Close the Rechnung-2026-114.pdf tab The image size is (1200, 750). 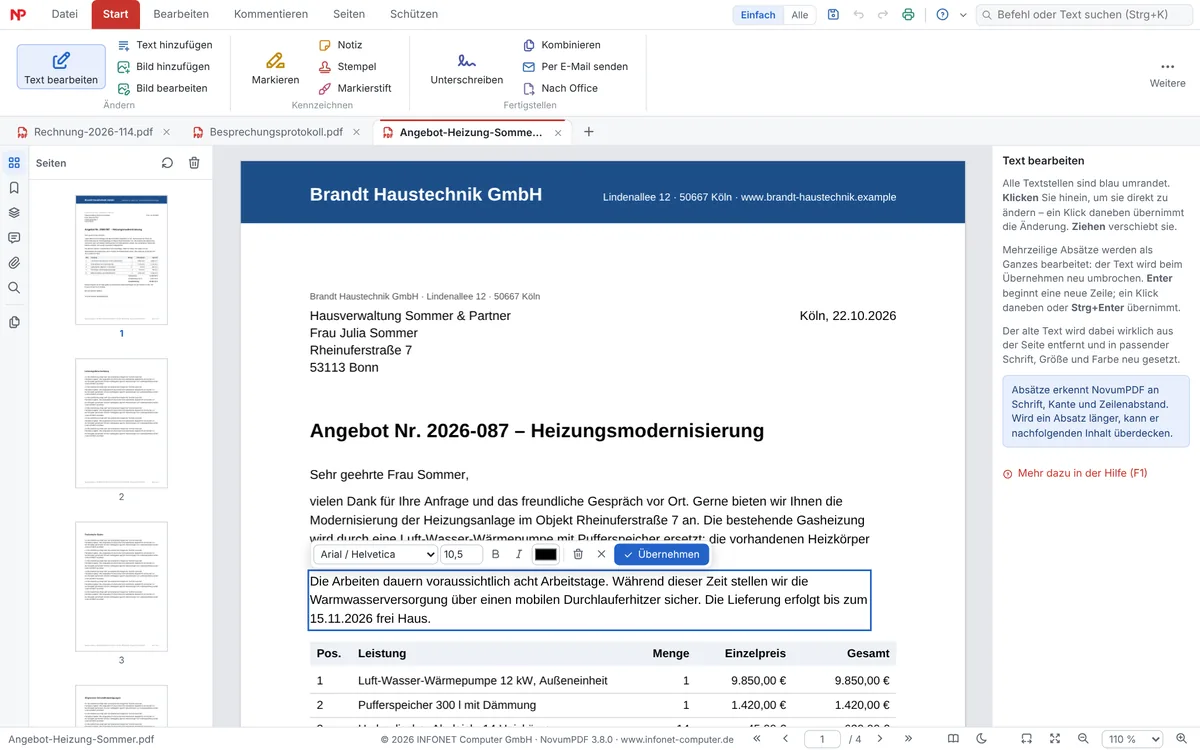166,132
